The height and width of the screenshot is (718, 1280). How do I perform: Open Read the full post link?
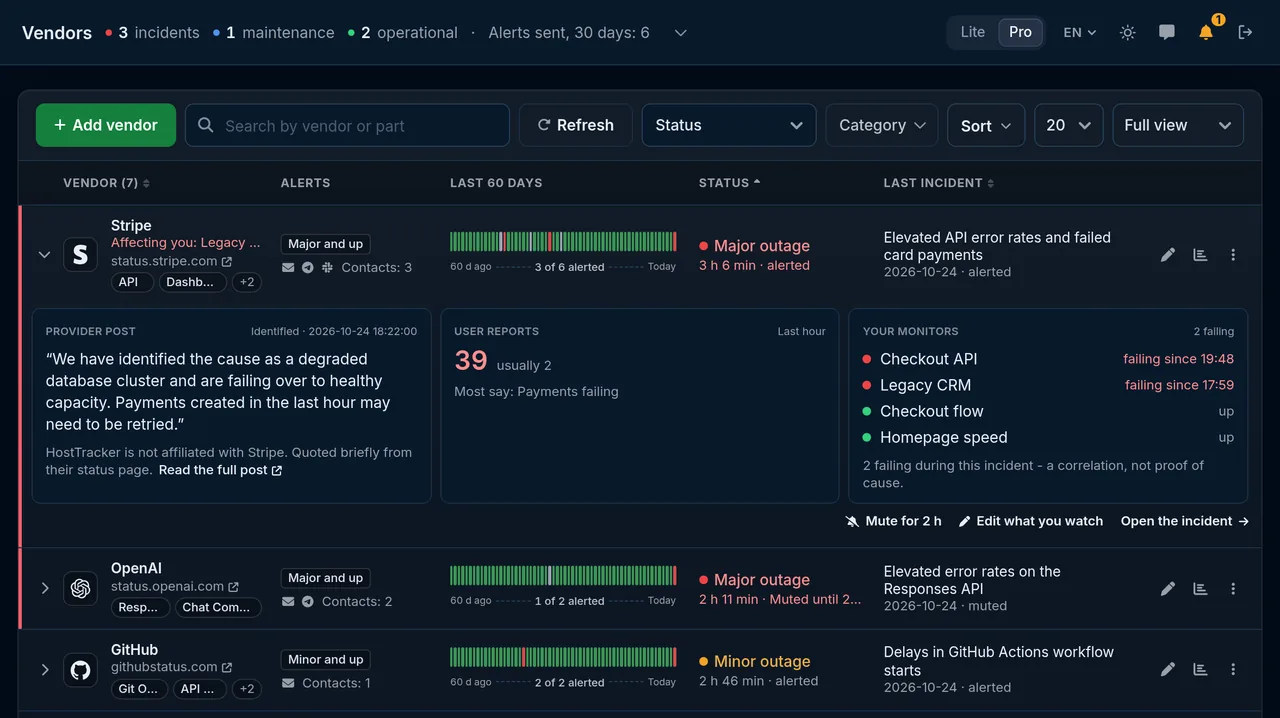tap(220, 470)
